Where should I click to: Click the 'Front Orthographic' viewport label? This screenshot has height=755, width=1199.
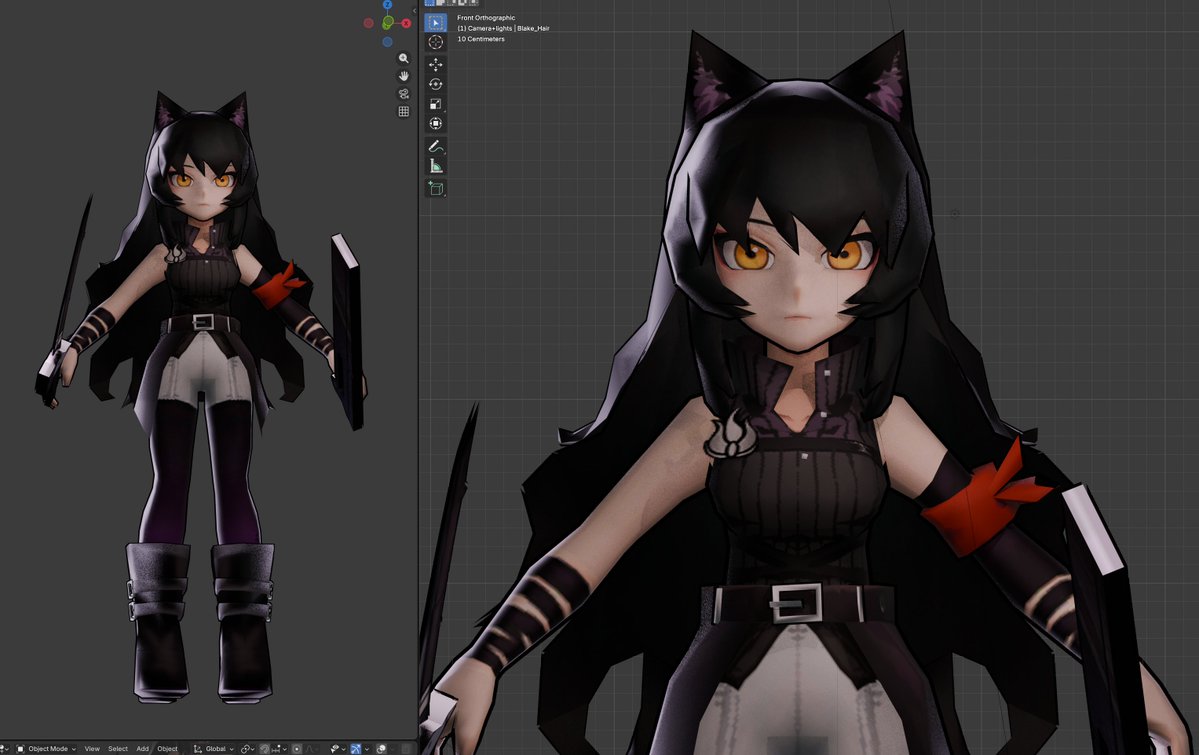486,18
